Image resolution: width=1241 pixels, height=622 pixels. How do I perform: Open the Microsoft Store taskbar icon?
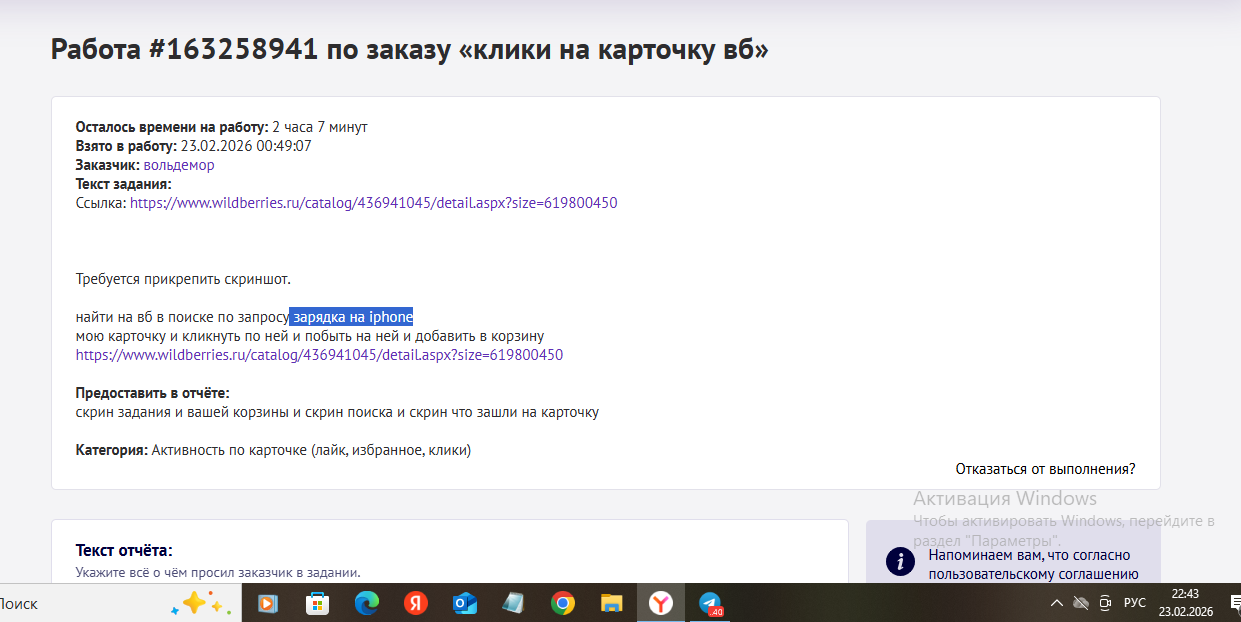[x=317, y=603]
